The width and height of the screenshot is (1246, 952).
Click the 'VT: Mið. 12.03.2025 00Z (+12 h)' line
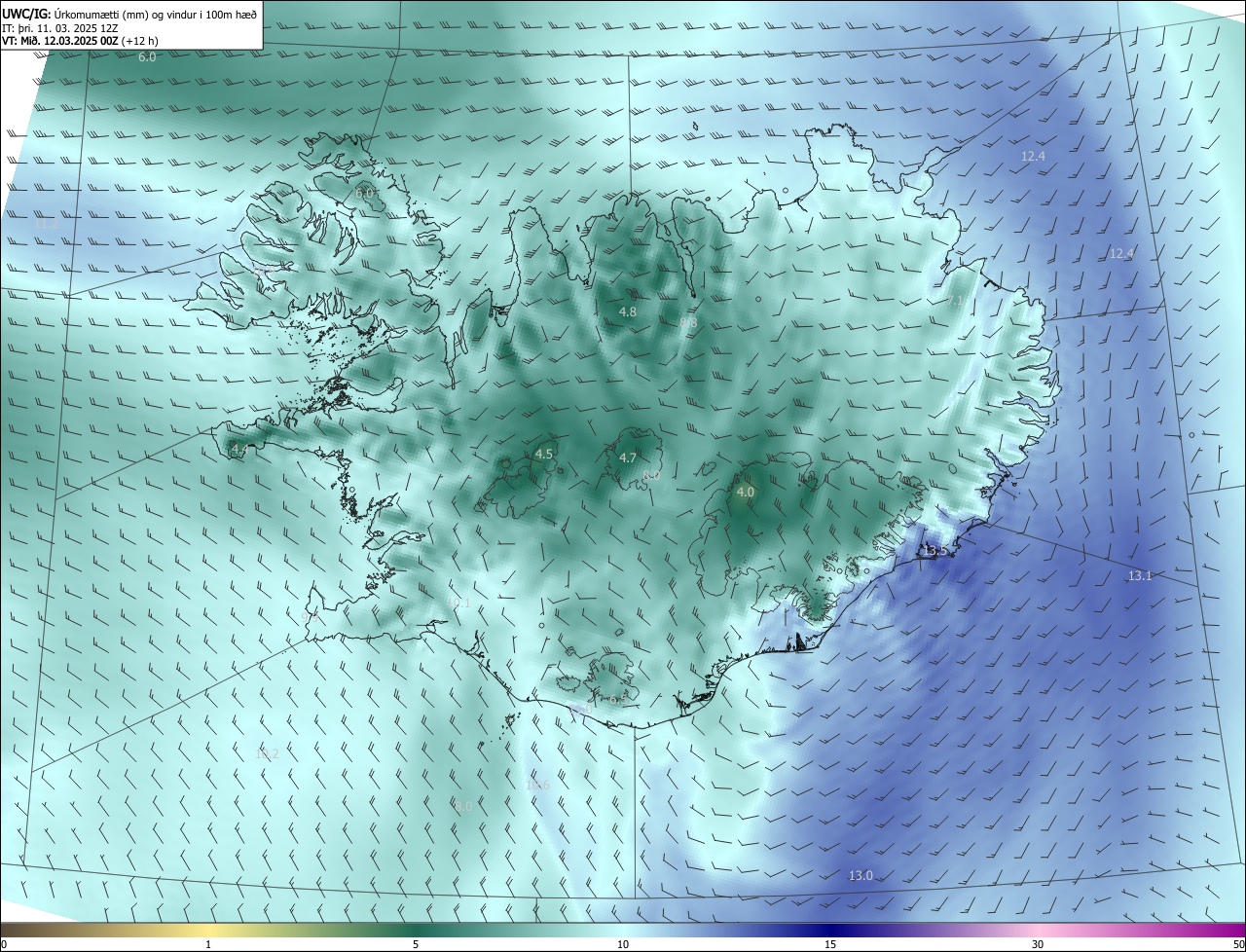click(x=82, y=42)
